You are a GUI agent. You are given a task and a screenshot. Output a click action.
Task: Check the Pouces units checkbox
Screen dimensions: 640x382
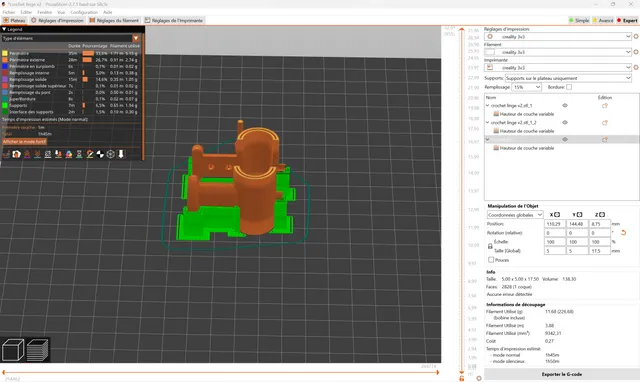[x=491, y=260]
